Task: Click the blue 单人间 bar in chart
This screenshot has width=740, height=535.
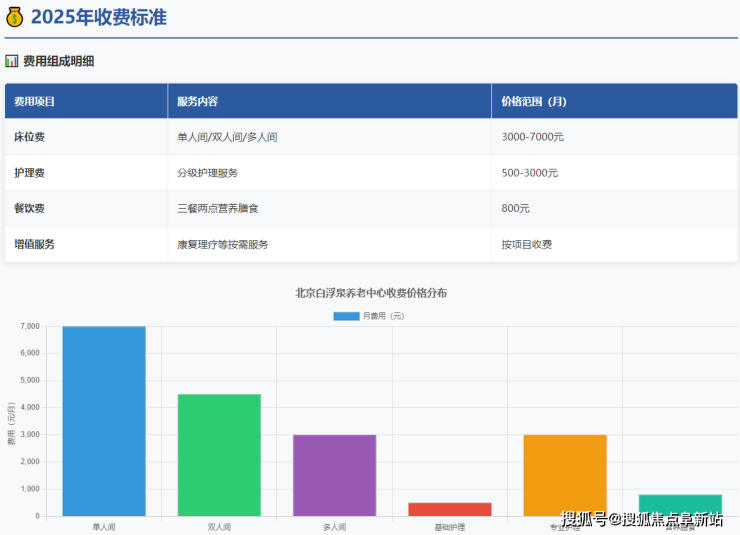Action: [104, 421]
